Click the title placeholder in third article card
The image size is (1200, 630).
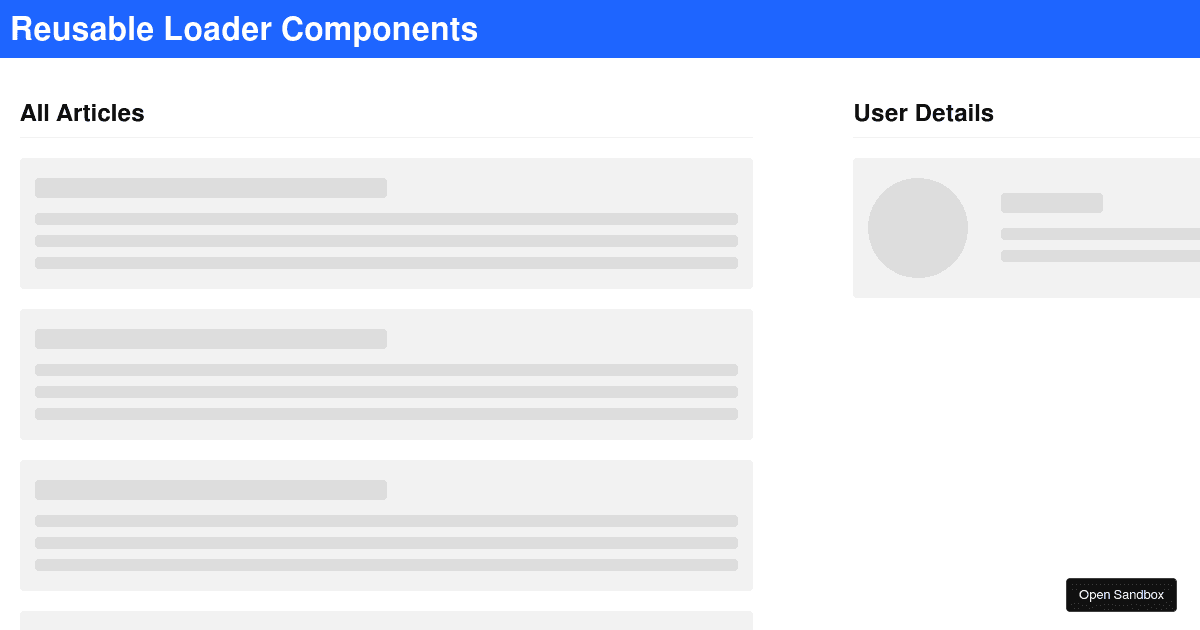(x=210, y=490)
